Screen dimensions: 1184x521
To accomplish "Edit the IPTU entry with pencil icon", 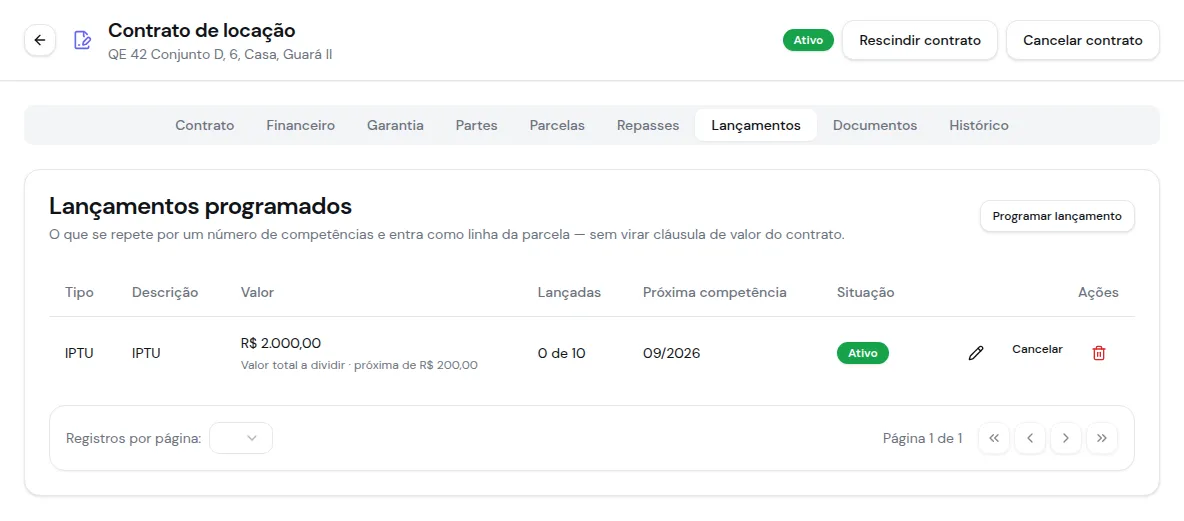I will click(976, 353).
